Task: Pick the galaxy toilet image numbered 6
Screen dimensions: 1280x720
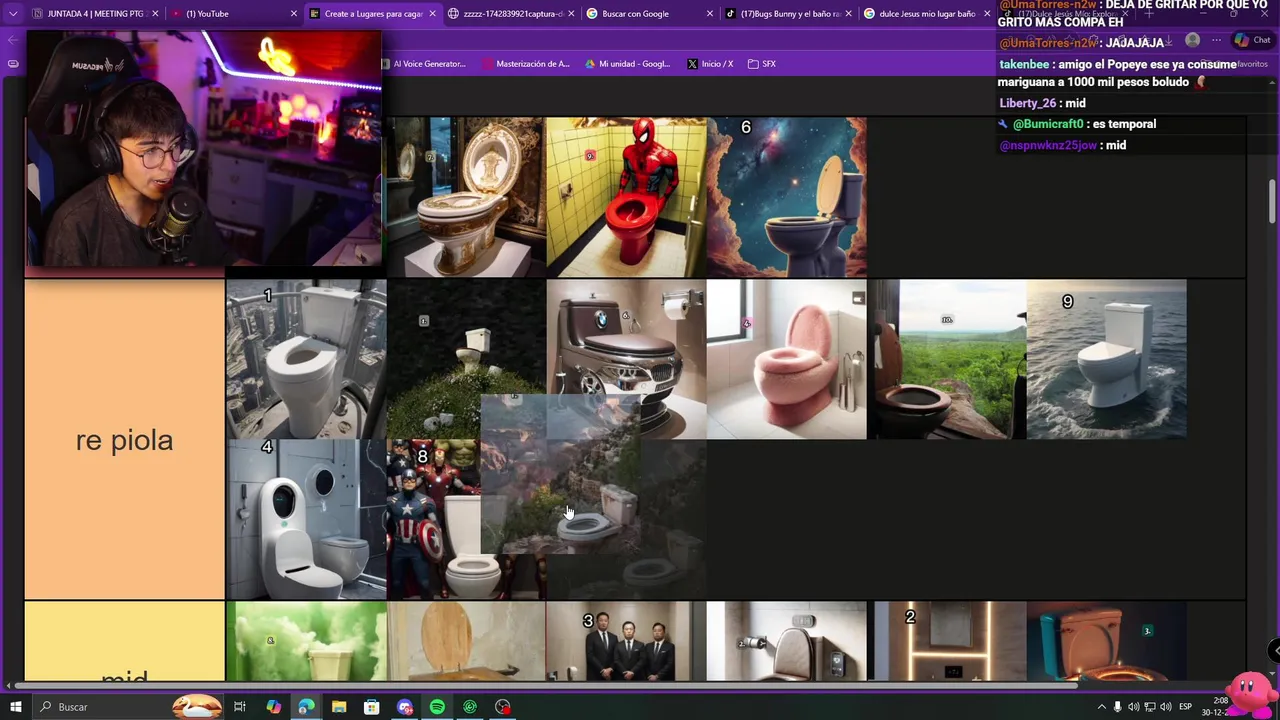Action: pos(786,197)
